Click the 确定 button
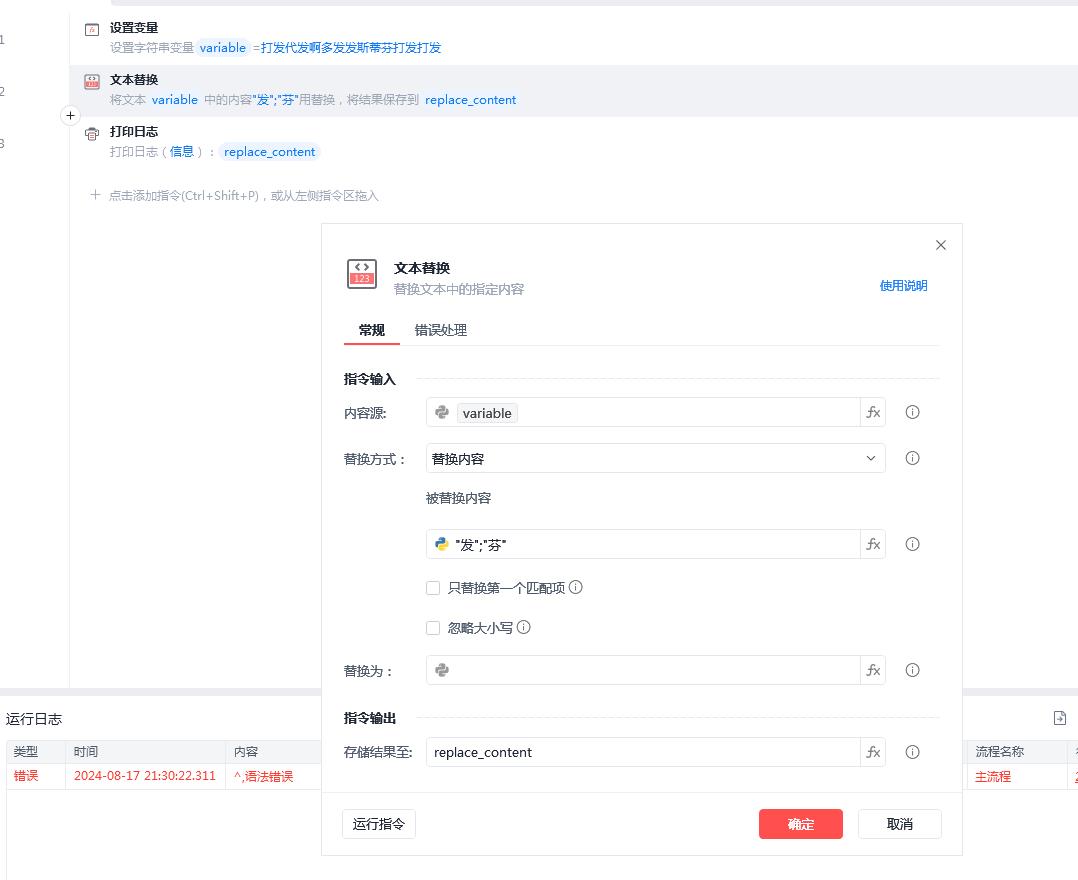 [801, 824]
